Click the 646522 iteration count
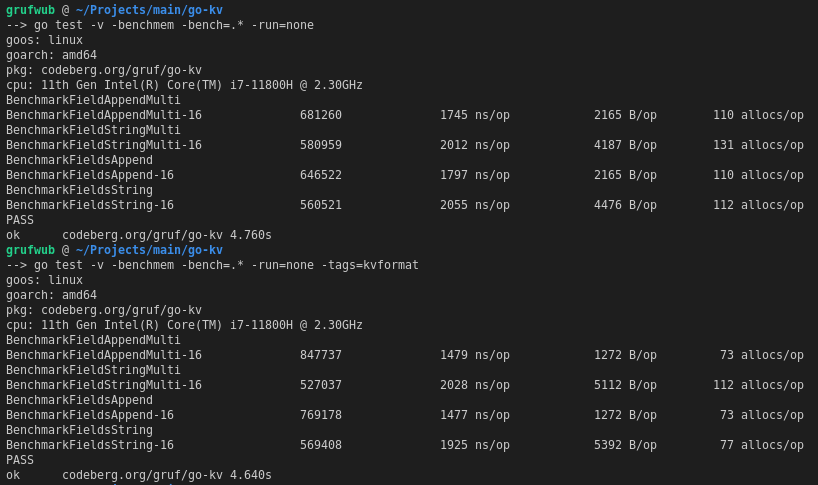Viewport: 818px width, 485px height. [x=321, y=175]
